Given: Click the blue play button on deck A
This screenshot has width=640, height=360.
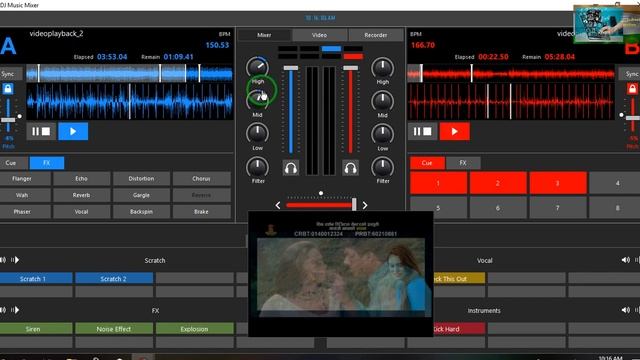Looking at the screenshot, I should tap(73, 131).
